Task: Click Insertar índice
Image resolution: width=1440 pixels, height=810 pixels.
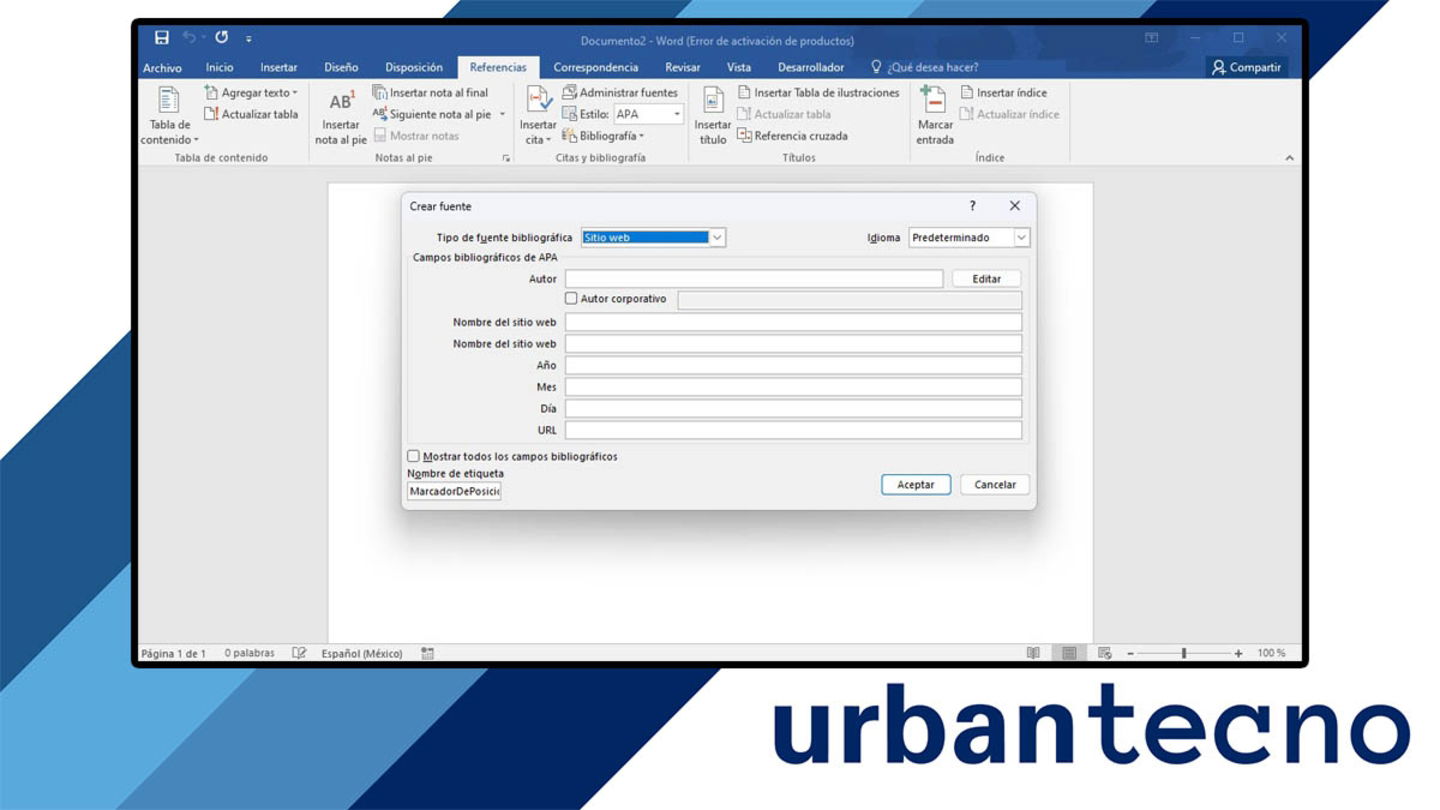Action: tap(1003, 93)
